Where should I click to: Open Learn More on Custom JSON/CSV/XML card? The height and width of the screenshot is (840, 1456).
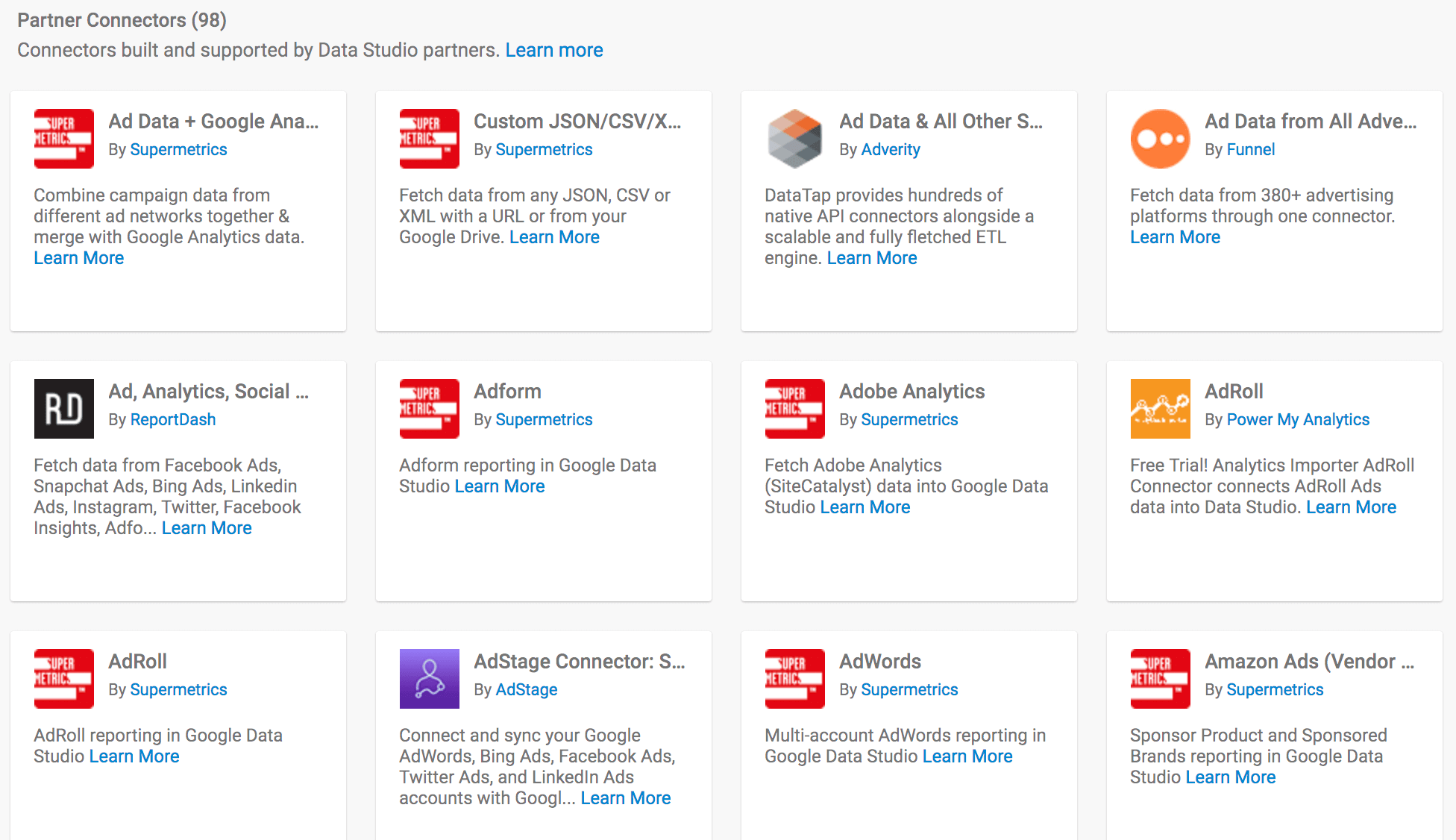pos(554,237)
